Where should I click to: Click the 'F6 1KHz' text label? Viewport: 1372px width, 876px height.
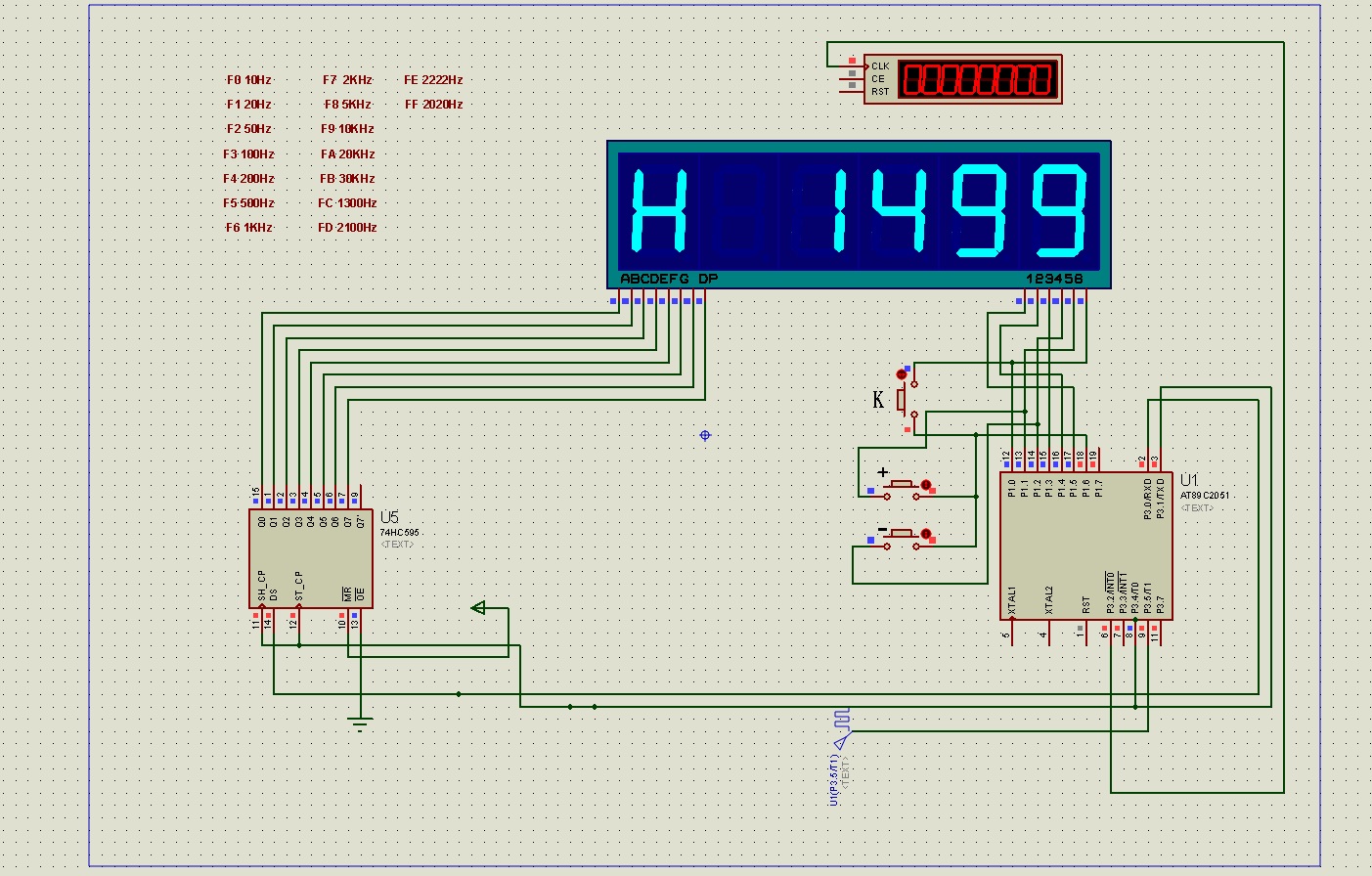tap(248, 228)
